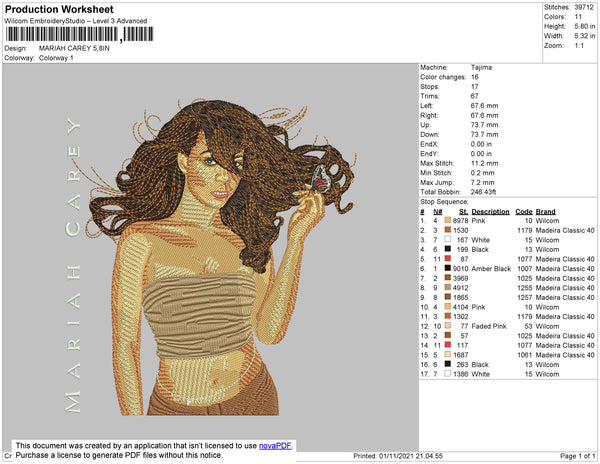Click the tan swatch in stop 8 row
The image size is (600, 464).
(448, 287)
